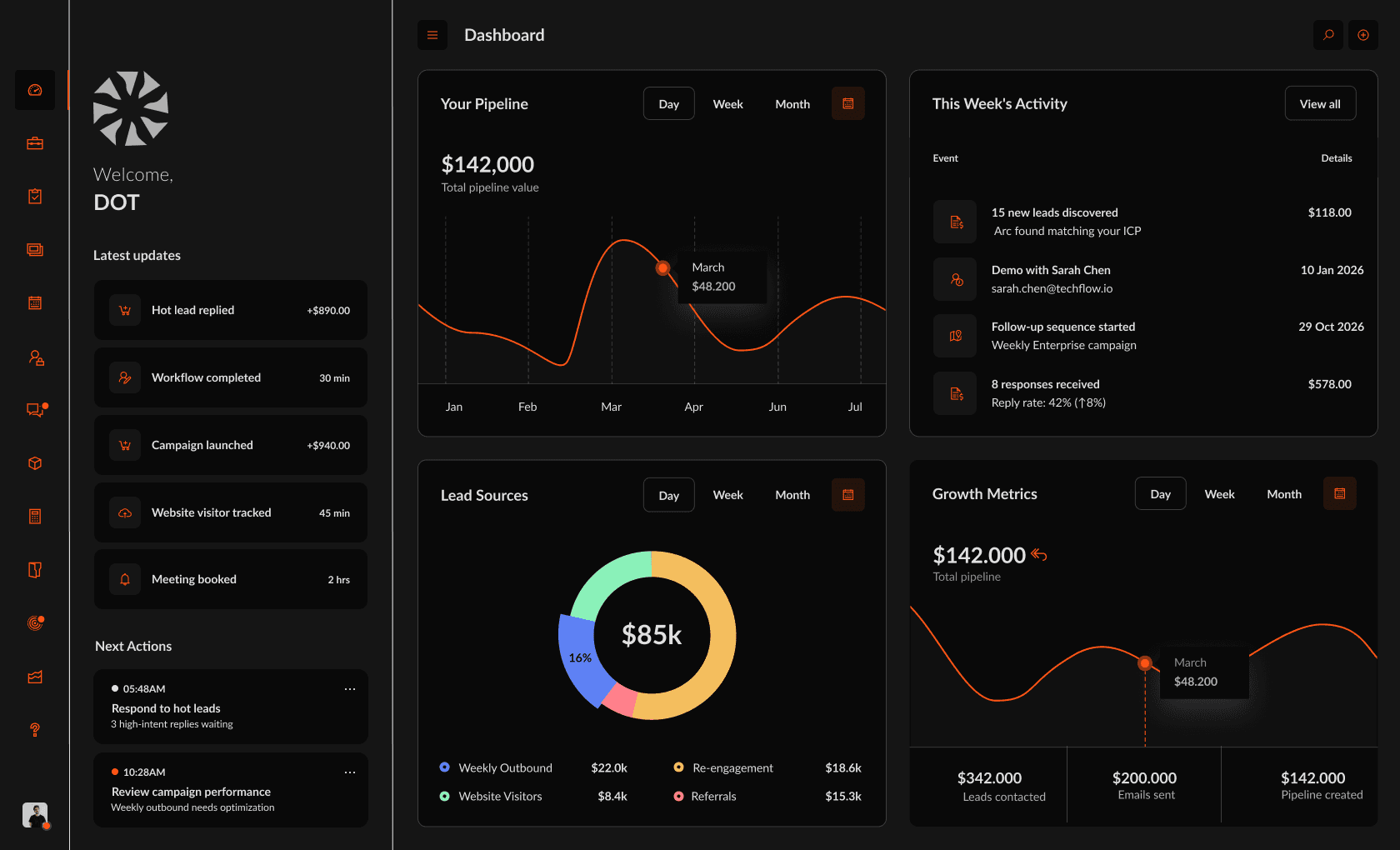Click the circled plus add icon top right

pos(1363,35)
